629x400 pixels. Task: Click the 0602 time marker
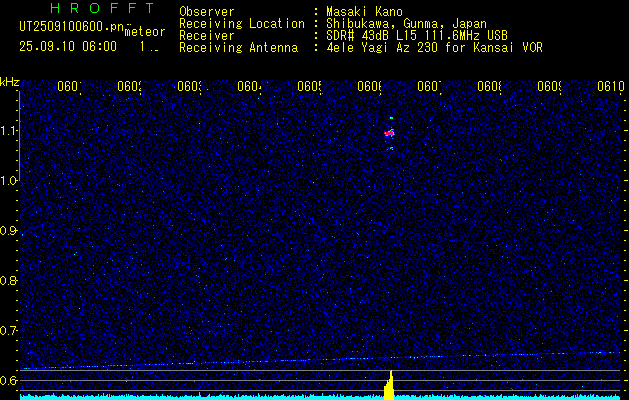point(130,86)
